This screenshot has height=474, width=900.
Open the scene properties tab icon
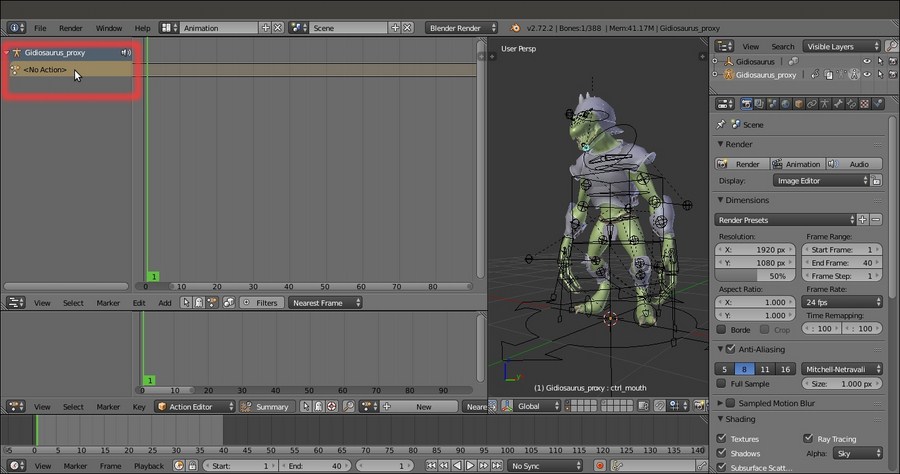773,104
